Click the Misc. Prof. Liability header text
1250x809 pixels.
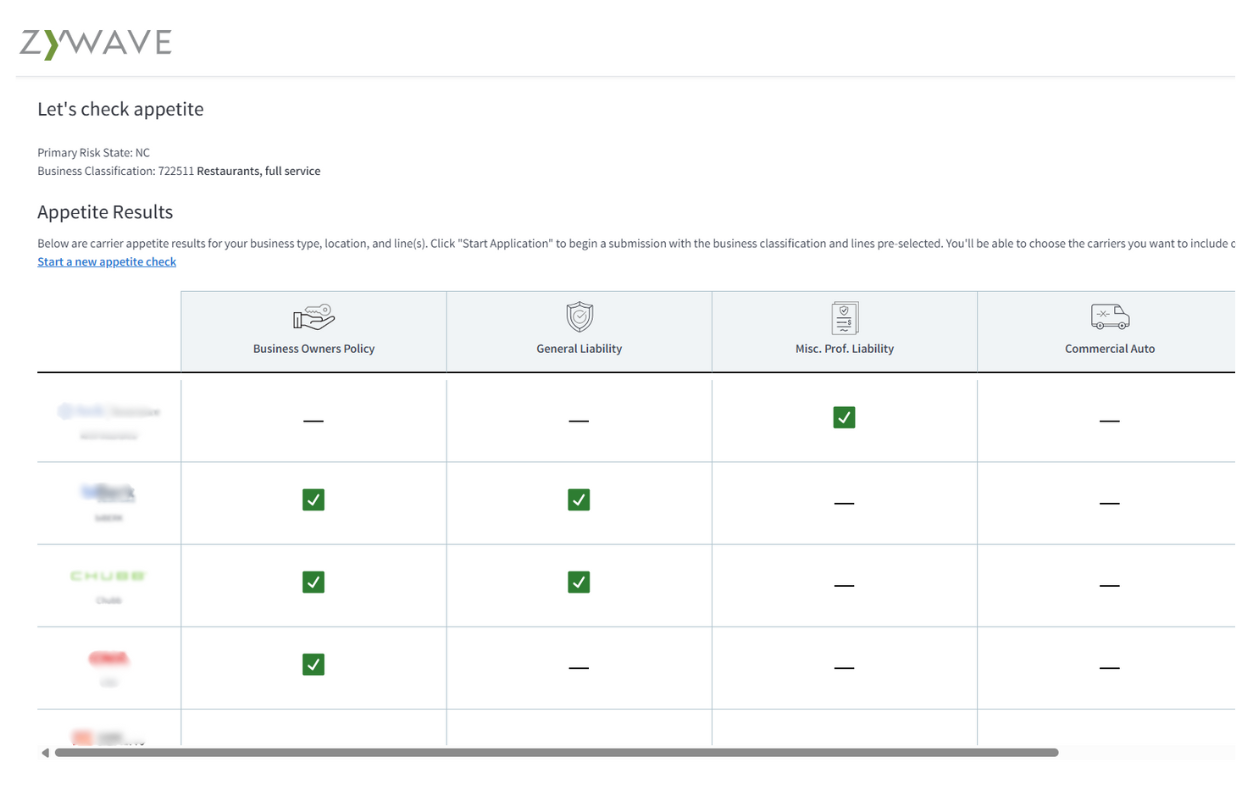point(844,349)
